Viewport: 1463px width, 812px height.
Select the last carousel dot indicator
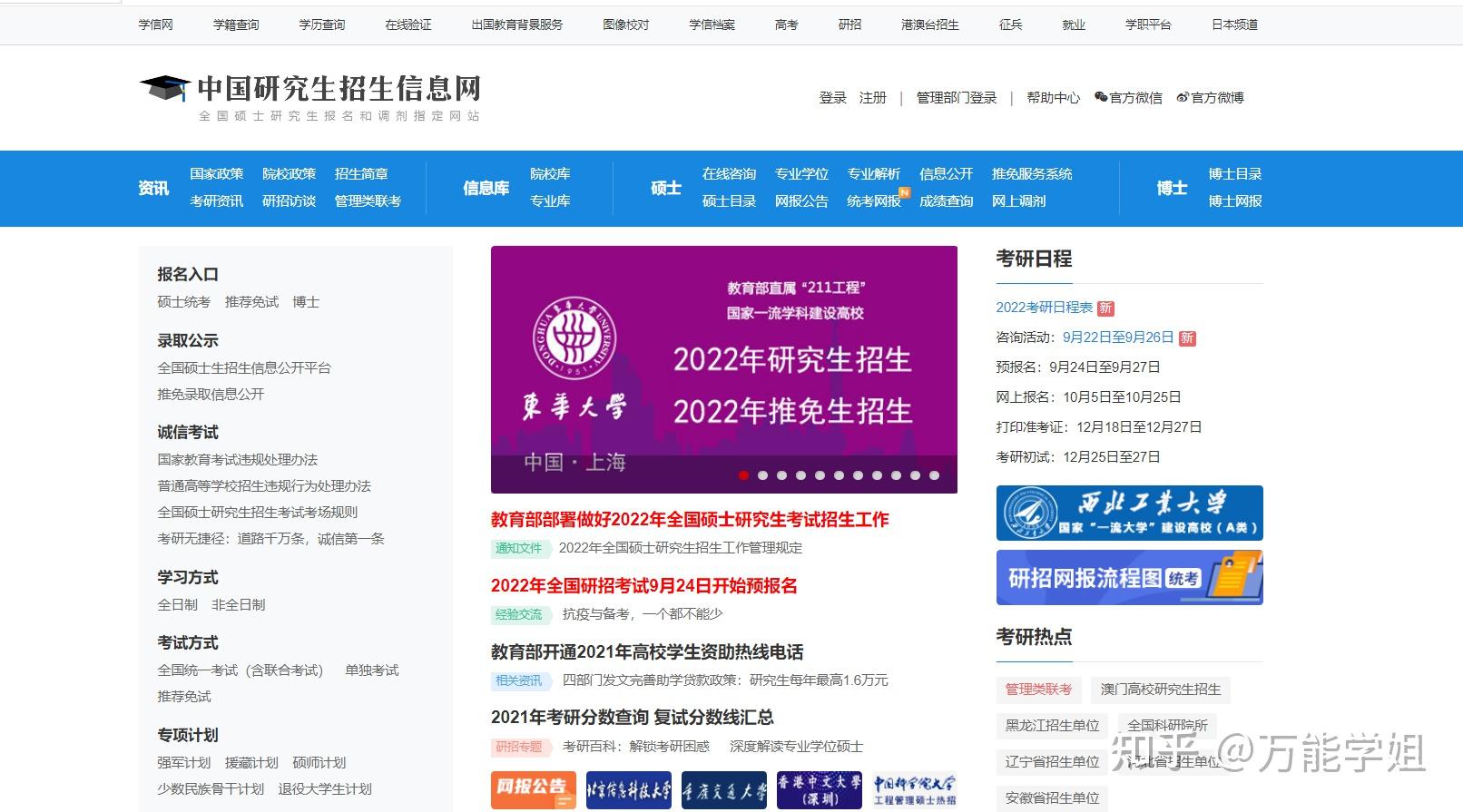click(935, 475)
